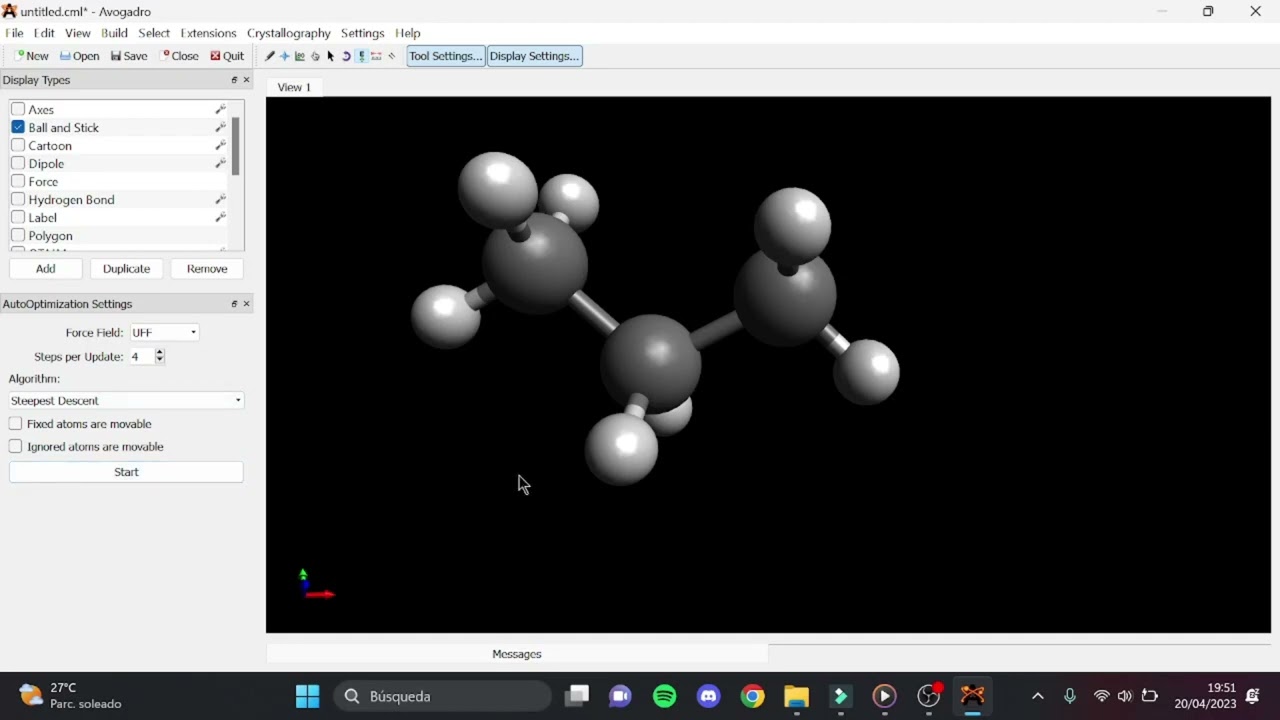Viewport: 1280px width, 720px height.
Task: Check 'Fixed atoms are movable'
Action: pos(15,424)
